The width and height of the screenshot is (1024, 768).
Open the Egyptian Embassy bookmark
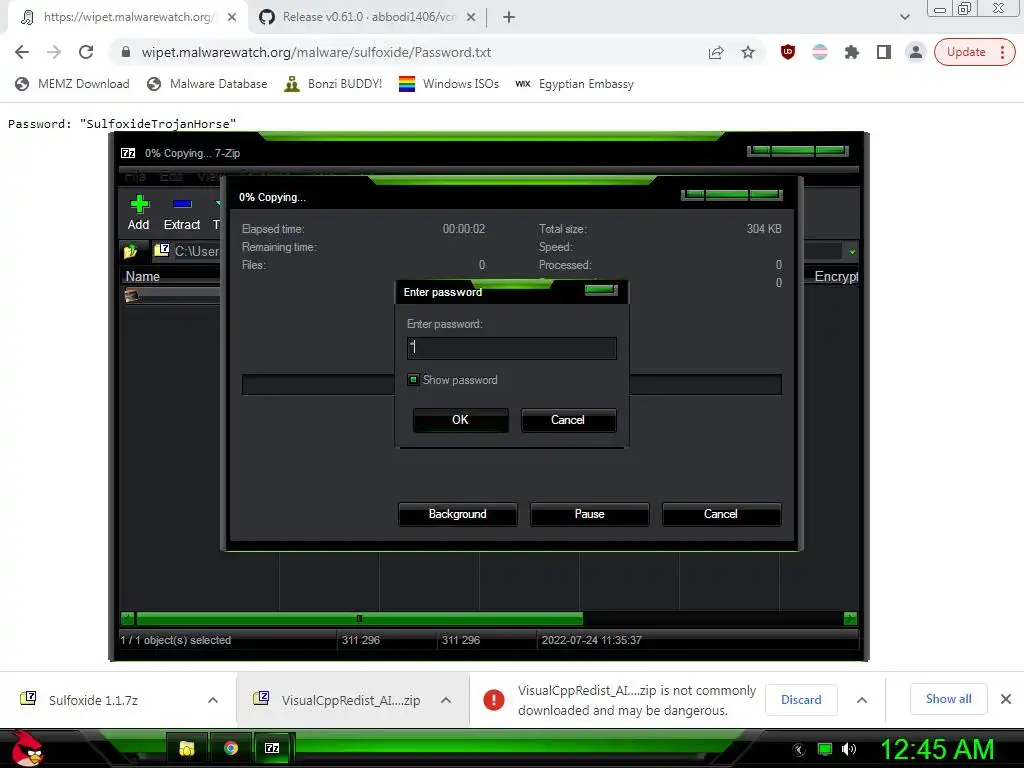tap(575, 84)
